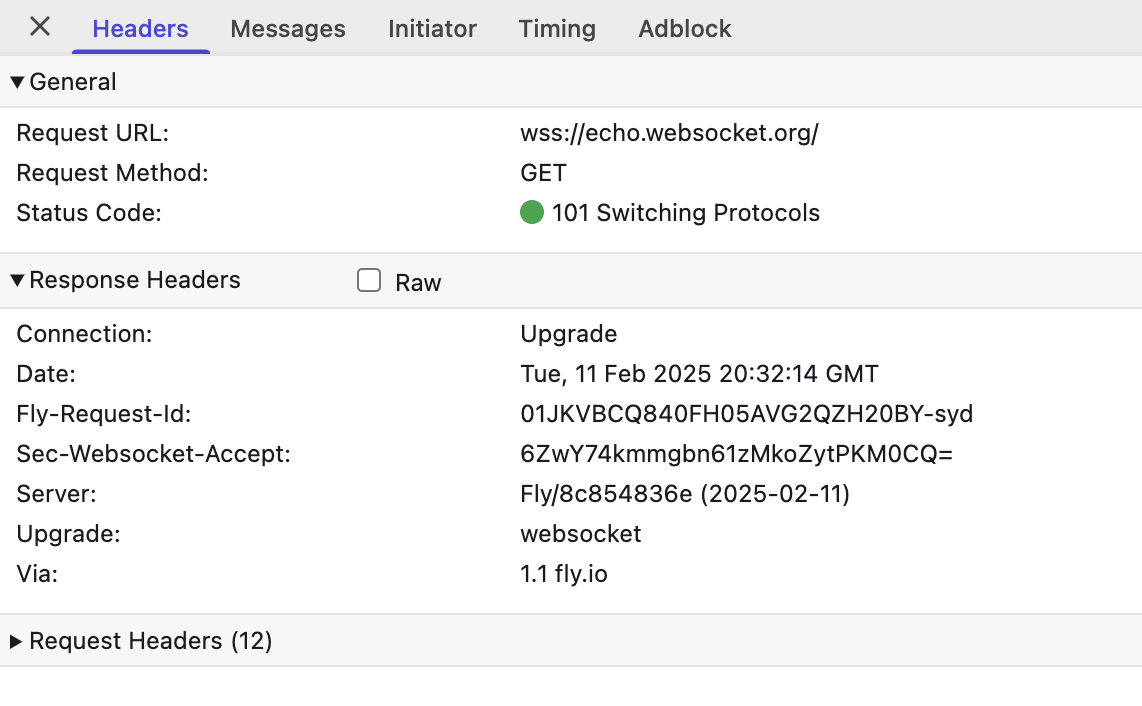Select the Fly-Request-Id header value
The width and height of the screenshot is (1142, 706).
pyautogui.click(x=747, y=414)
